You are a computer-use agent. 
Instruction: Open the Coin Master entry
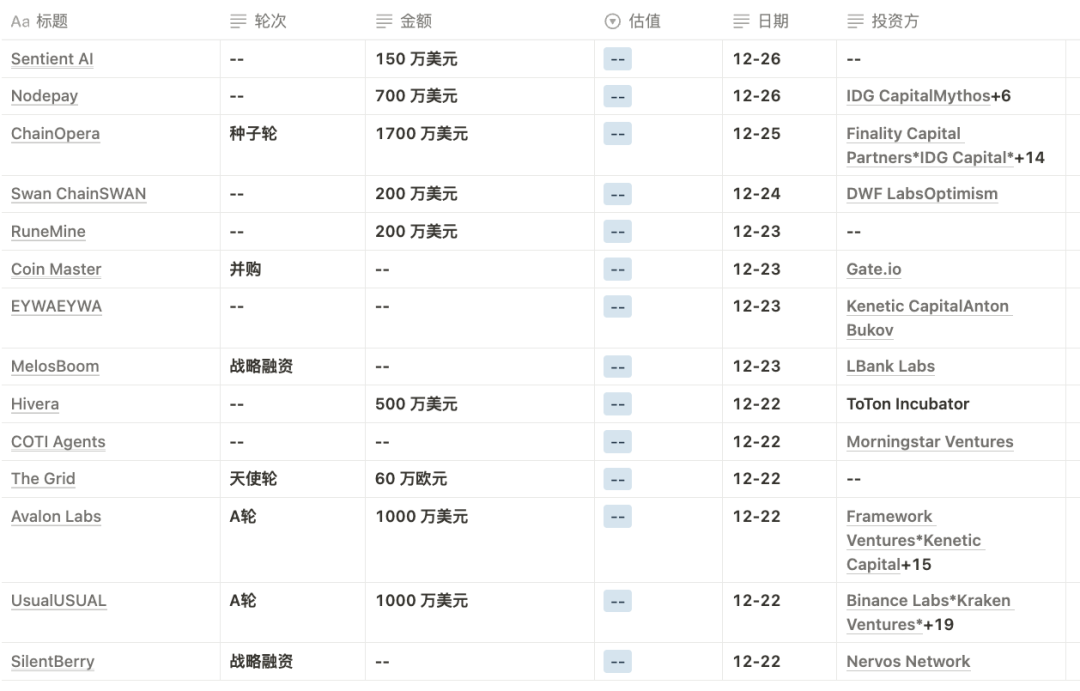pyautogui.click(x=56, y=269)
